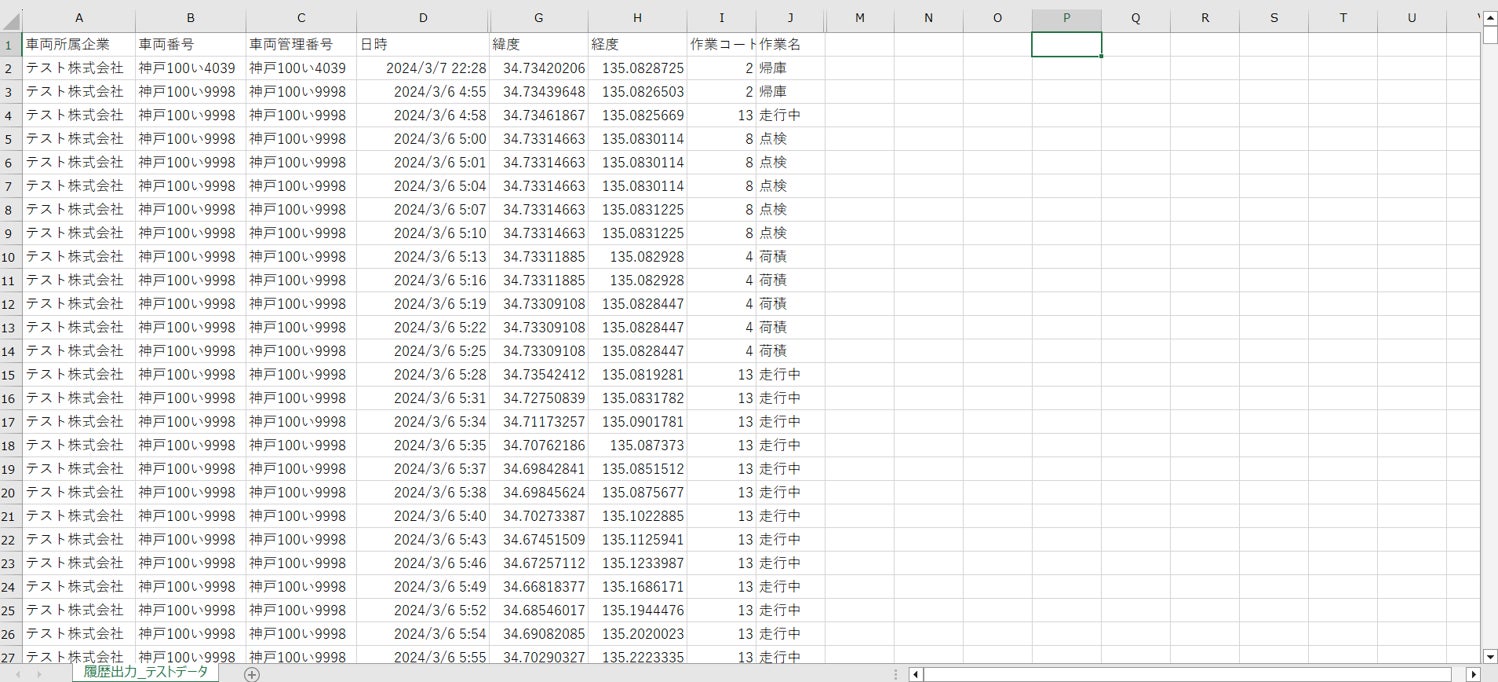The image size is (1498, 682).
Task: Select the cell with 34.69842841
Action: pos(539,468)
